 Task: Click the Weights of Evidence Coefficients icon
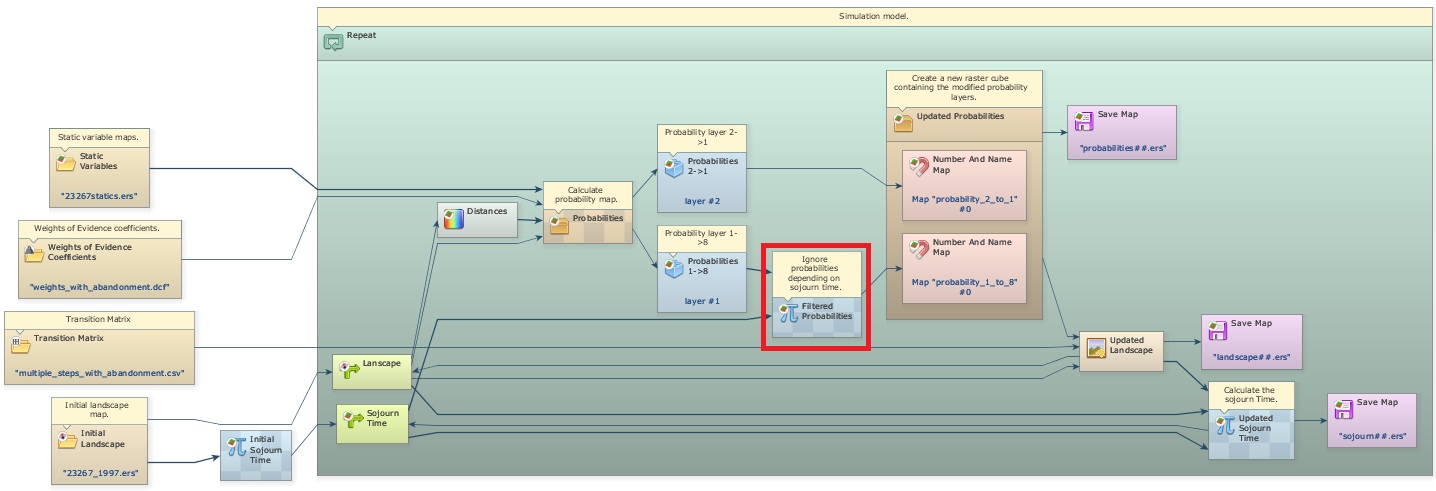click(34, 253)
